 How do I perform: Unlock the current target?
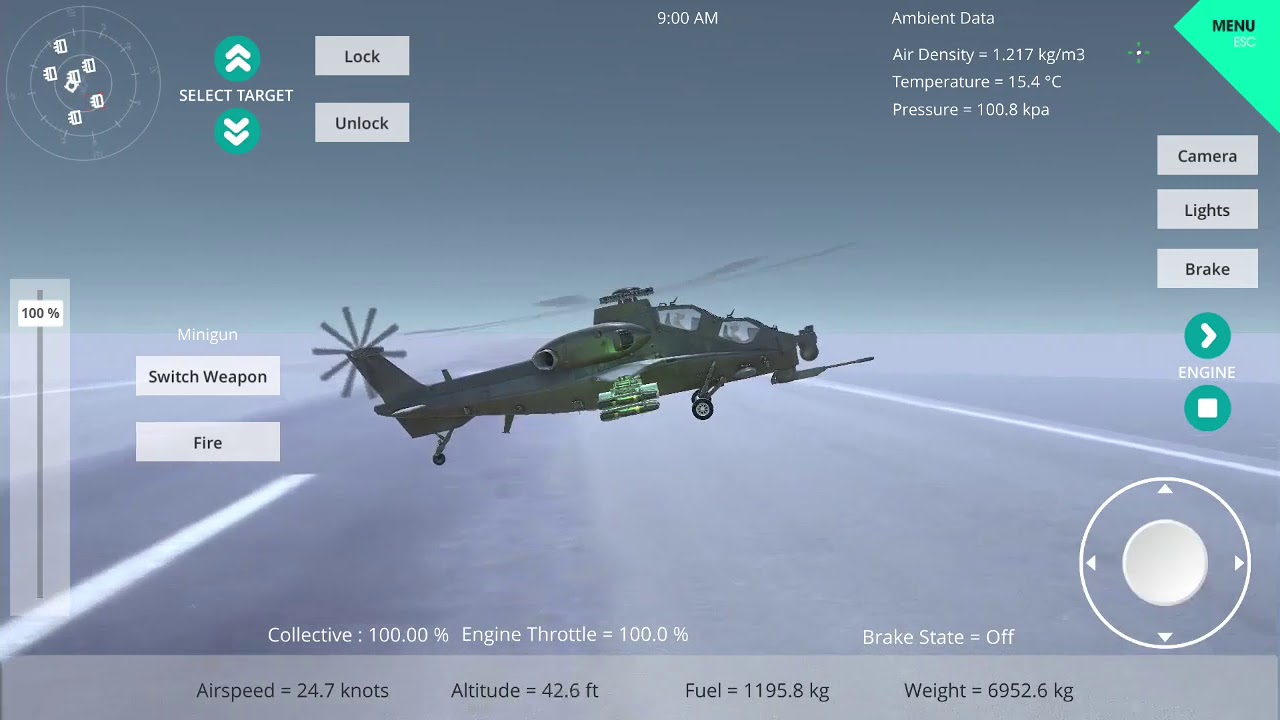pyautogui.click(x=362, y=123)
